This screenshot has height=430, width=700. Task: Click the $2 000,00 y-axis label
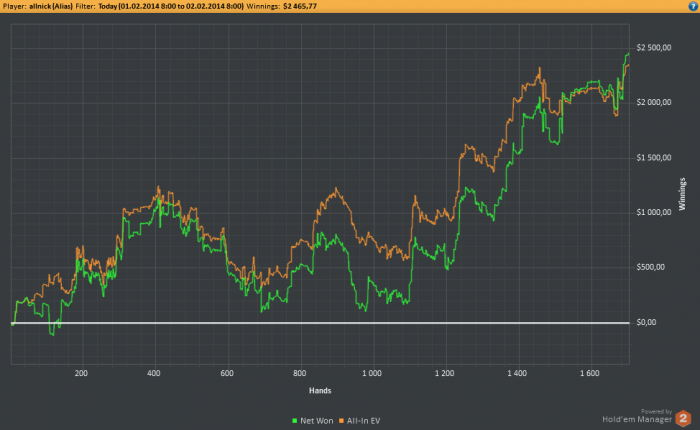coord(654,103)
